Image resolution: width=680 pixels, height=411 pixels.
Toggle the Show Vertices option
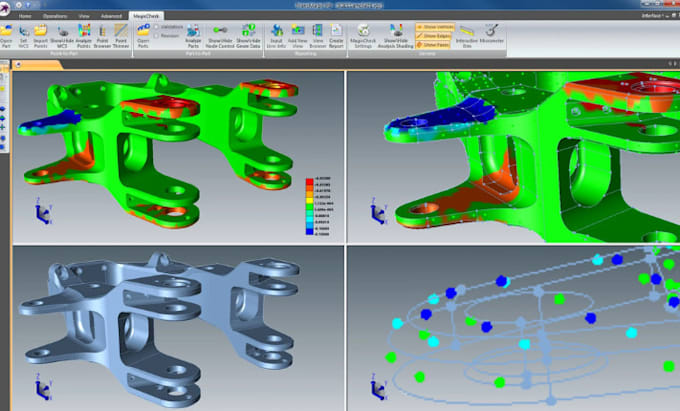coord(435,27)
